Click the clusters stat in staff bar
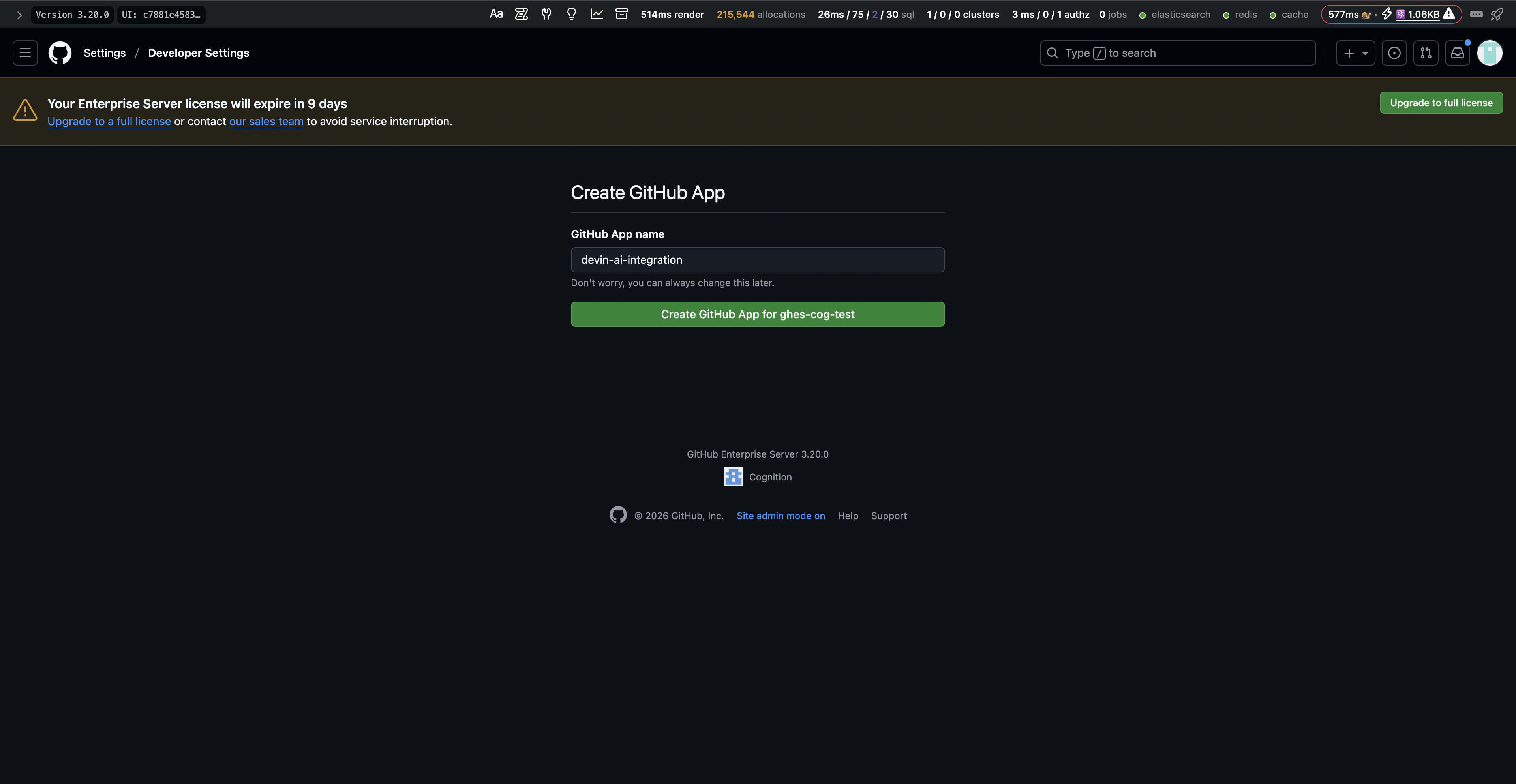Image resolution: width=1516 pixels, height=784 pixels. 963,15
